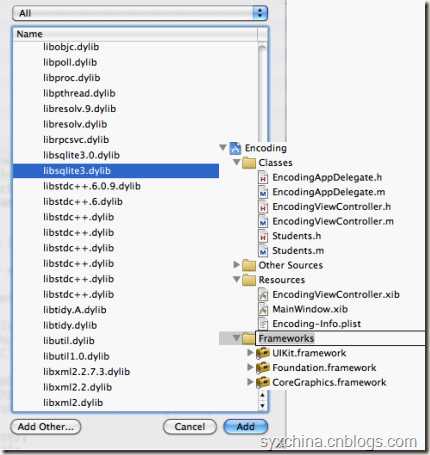Collapse the Encoding project disclosure triangle
Screen dimensions: 430x455
[x=223, y=147]
